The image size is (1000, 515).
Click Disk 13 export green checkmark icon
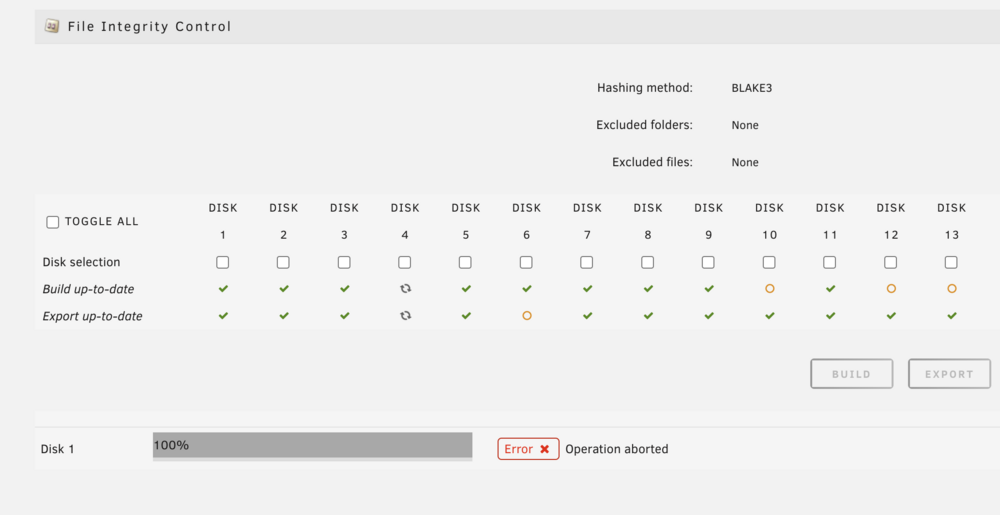coord(952,316)
